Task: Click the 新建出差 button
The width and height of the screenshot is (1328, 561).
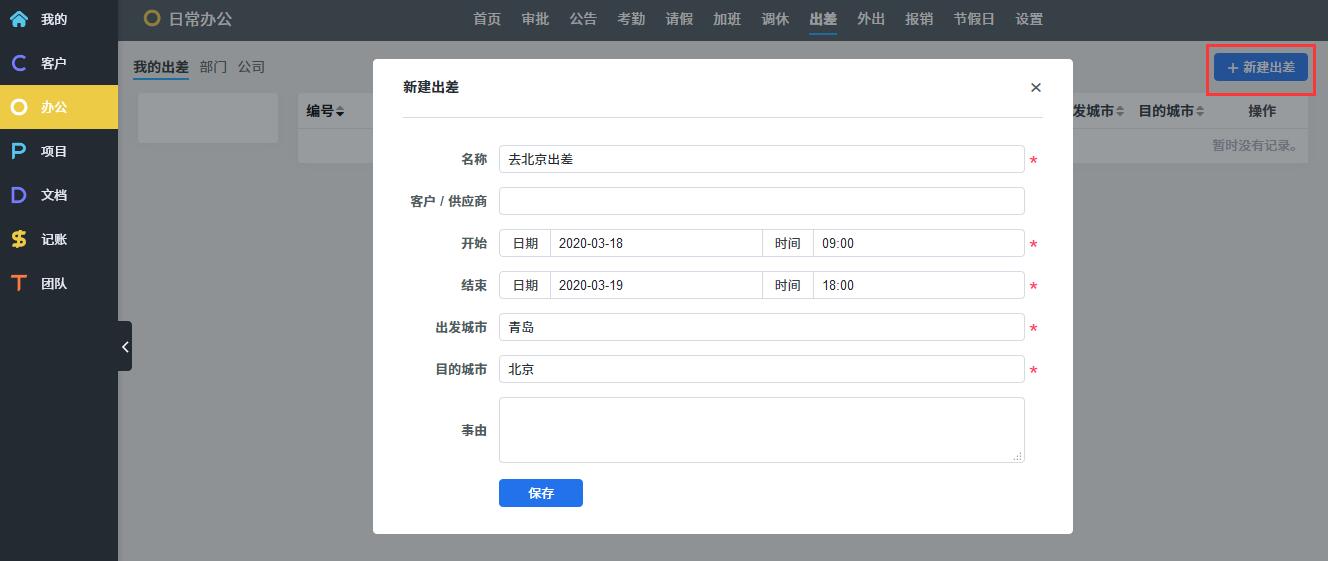Action: coord(1260,67)
